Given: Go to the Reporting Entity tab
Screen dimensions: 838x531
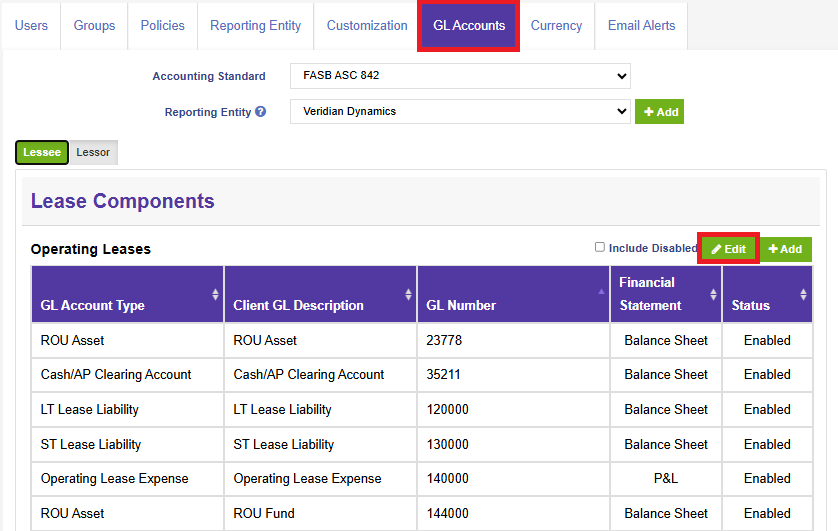Looking at the screenshot, I should (x=255, y=26).
